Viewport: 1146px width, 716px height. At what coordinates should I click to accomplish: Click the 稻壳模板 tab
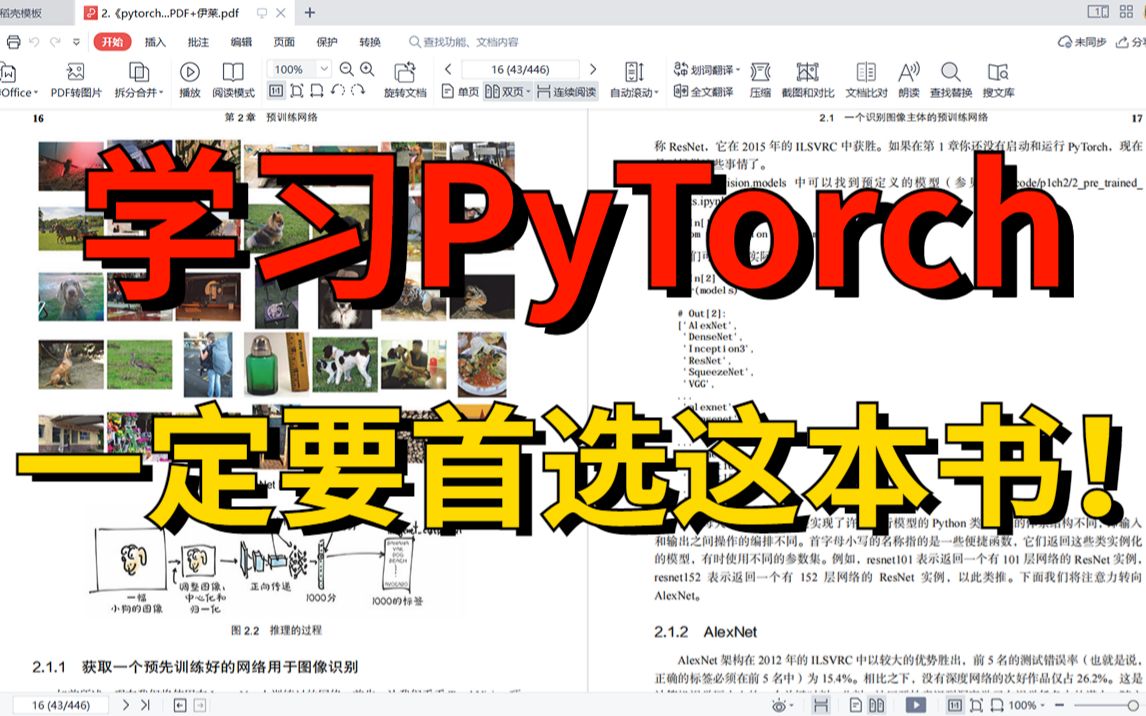point(22,12)
